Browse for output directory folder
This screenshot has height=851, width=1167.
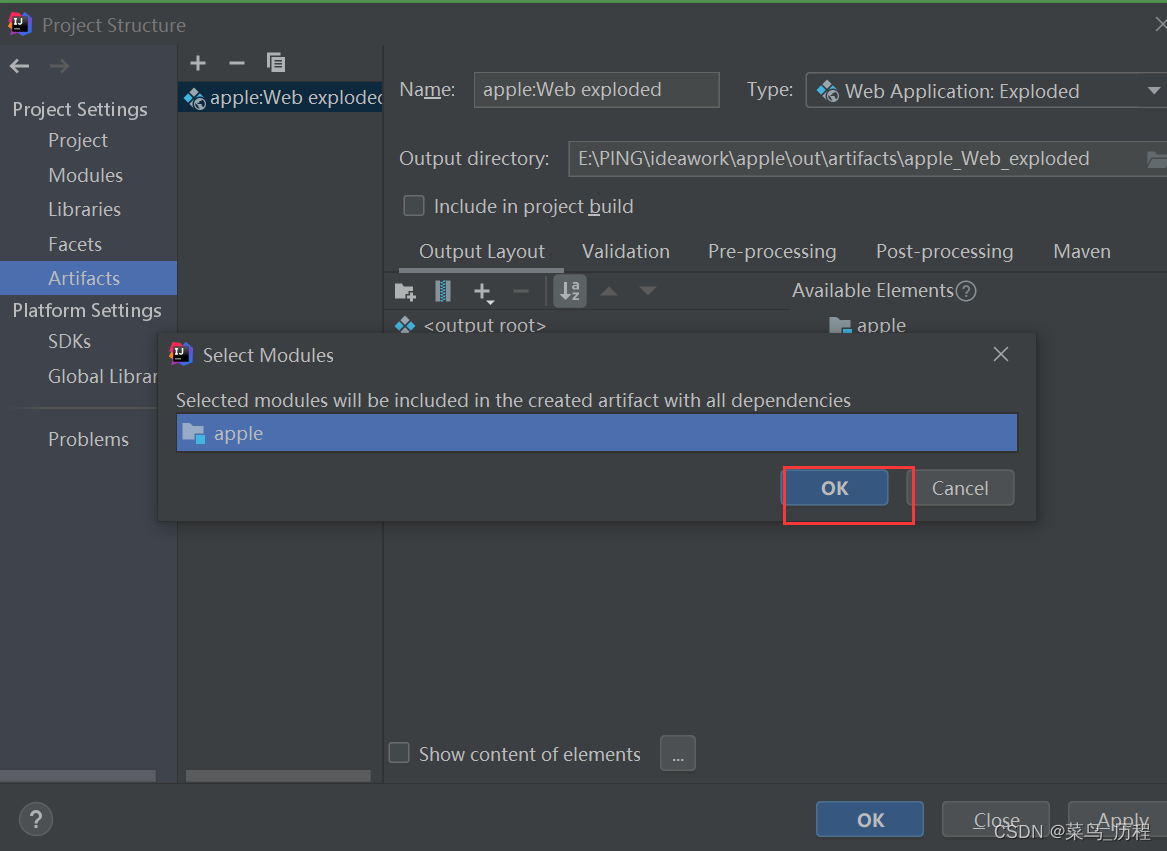1155,158
